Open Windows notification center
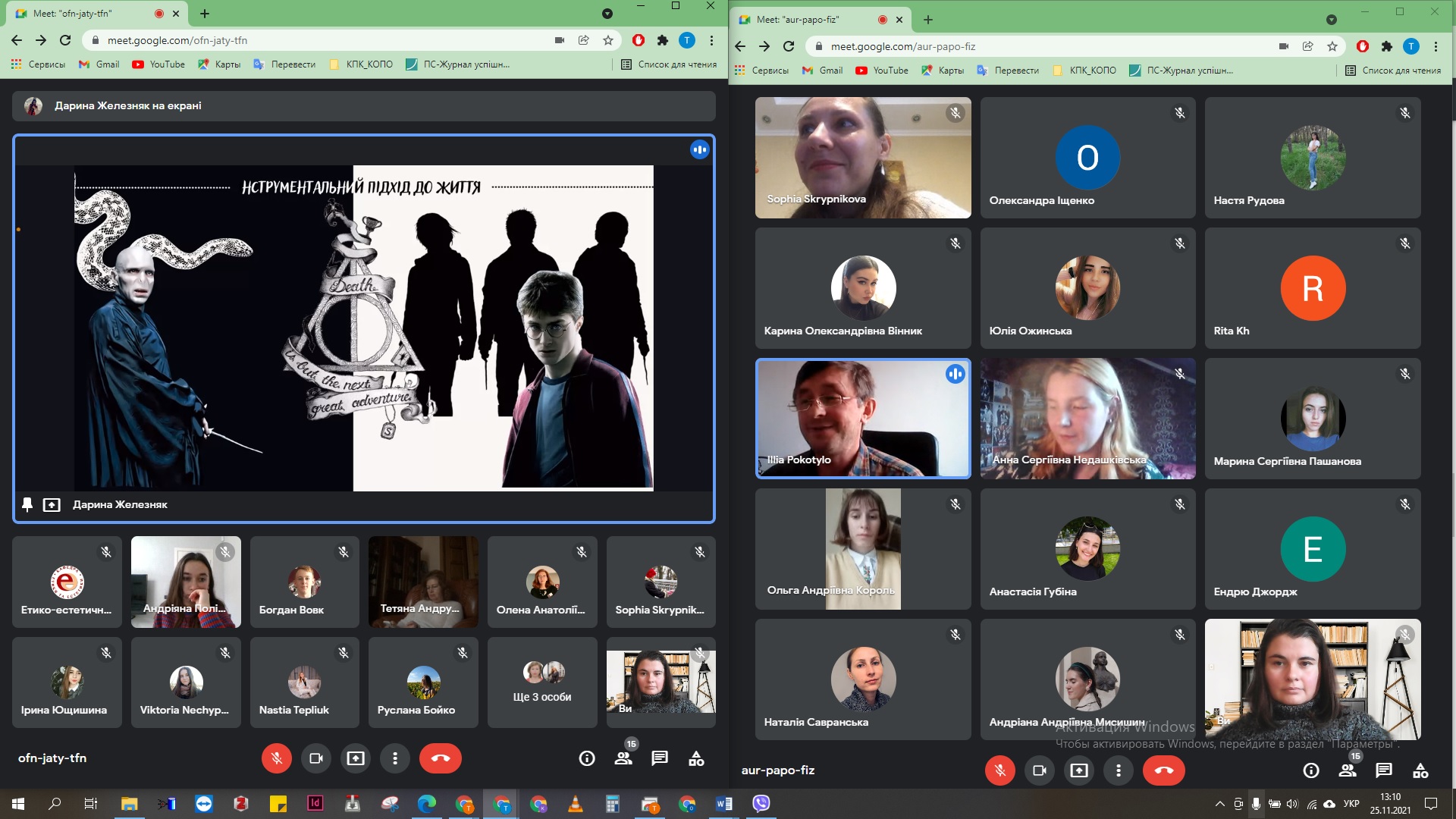The width and height of the screenshot is (1456, 819). click(1431, 803)
